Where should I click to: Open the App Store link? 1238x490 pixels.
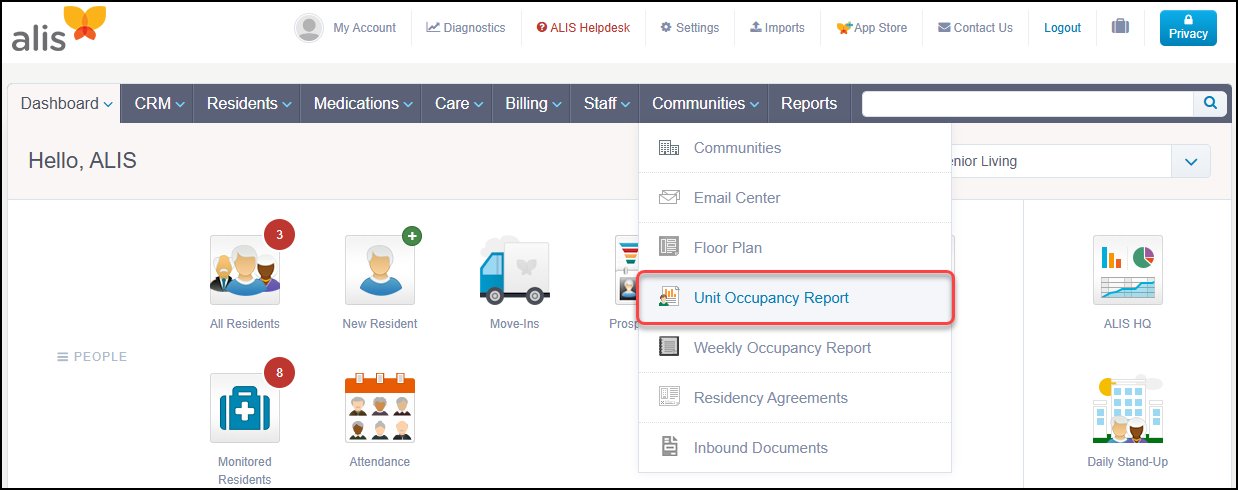871,28
